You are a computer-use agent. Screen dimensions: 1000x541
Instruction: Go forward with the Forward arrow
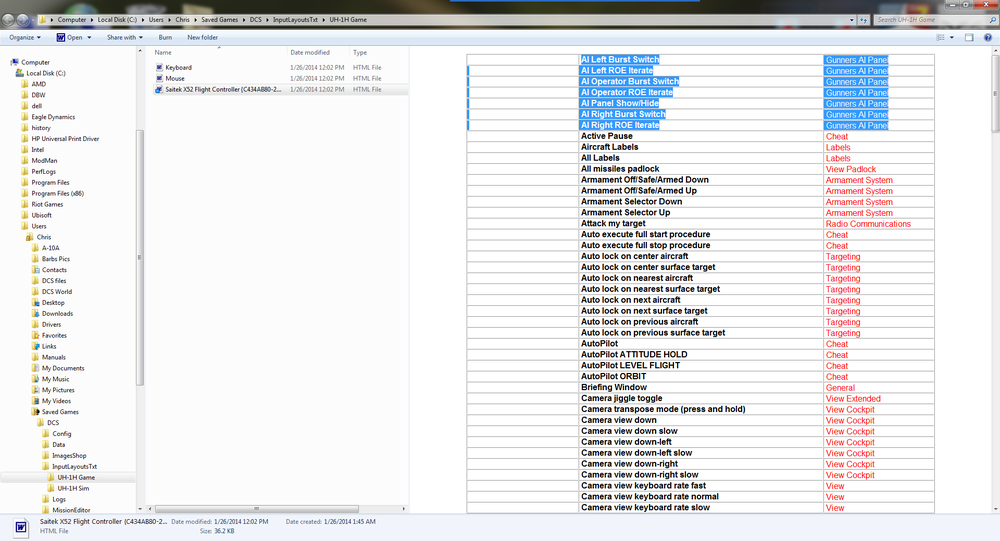[x=23, y=20]
